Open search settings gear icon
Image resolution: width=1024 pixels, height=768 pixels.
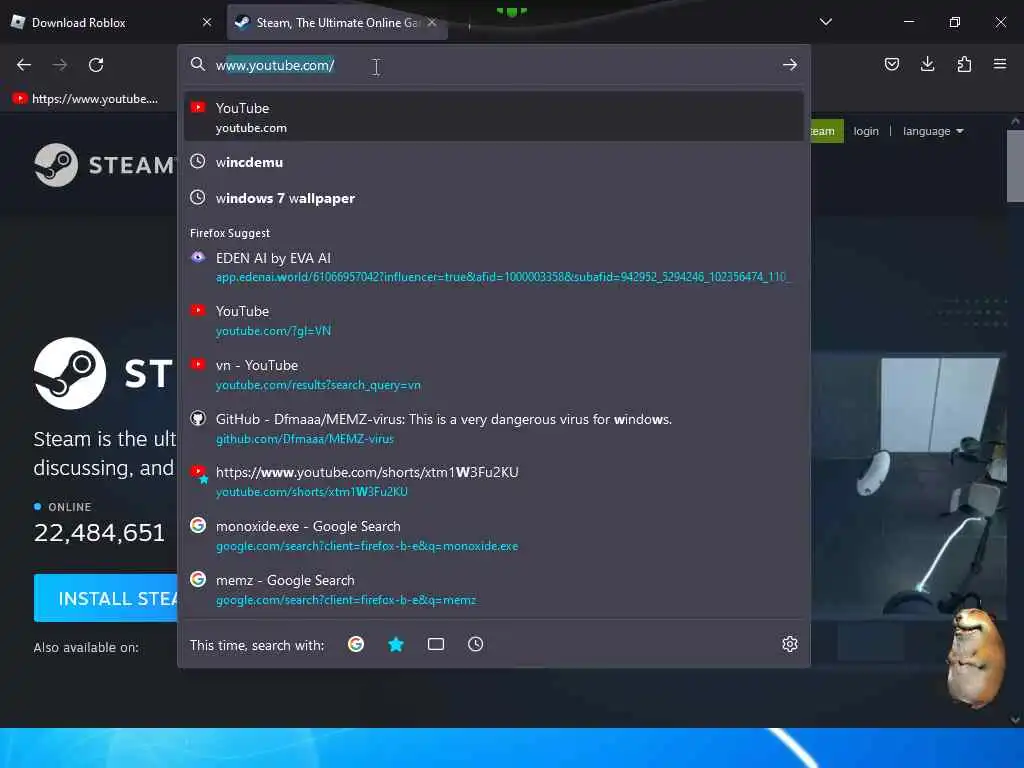tap(790, 644)
